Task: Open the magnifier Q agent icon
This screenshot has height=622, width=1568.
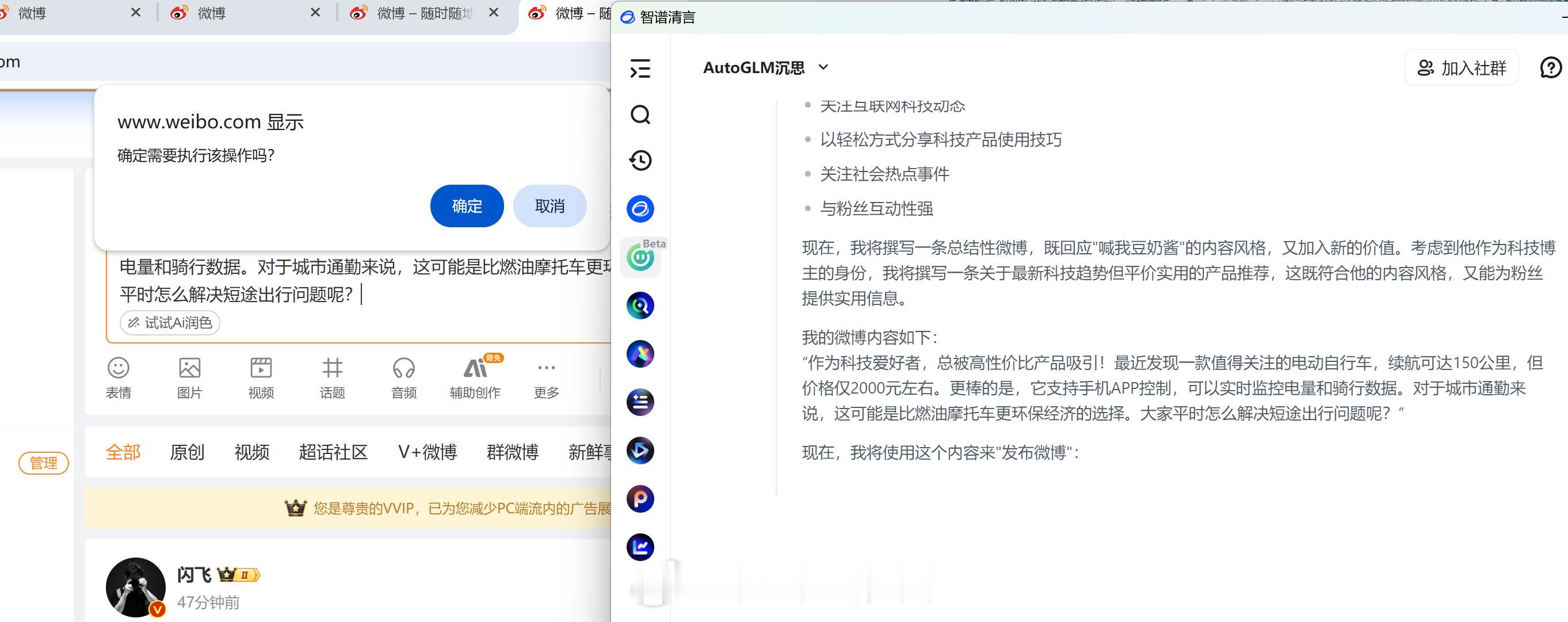Action: coord(640,306)
